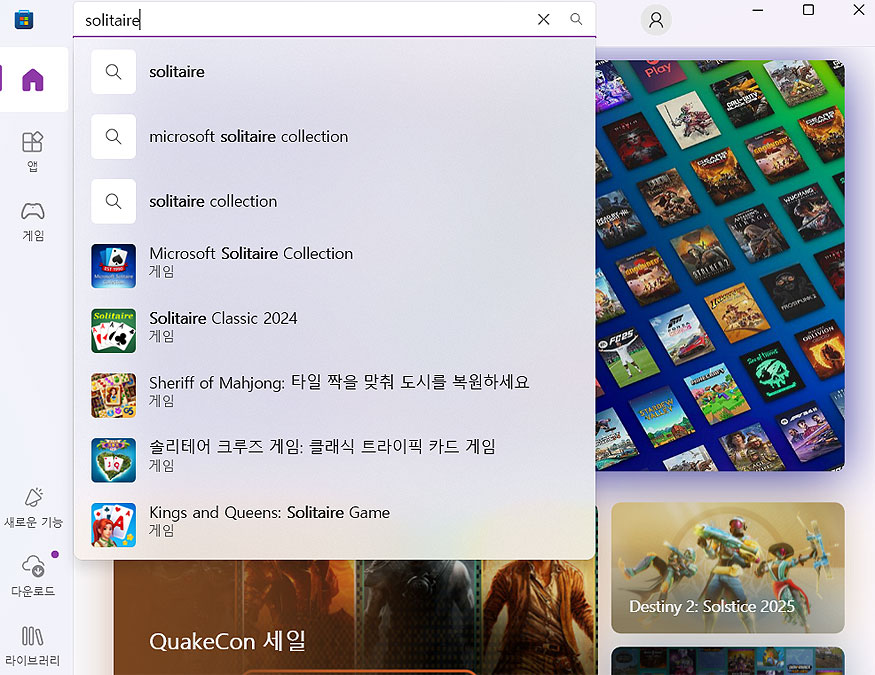The width and height of the screenshot is (875, 675).
Task: Open 솔리테어 크루즈 게임 result title
Action: coord(322,447)
